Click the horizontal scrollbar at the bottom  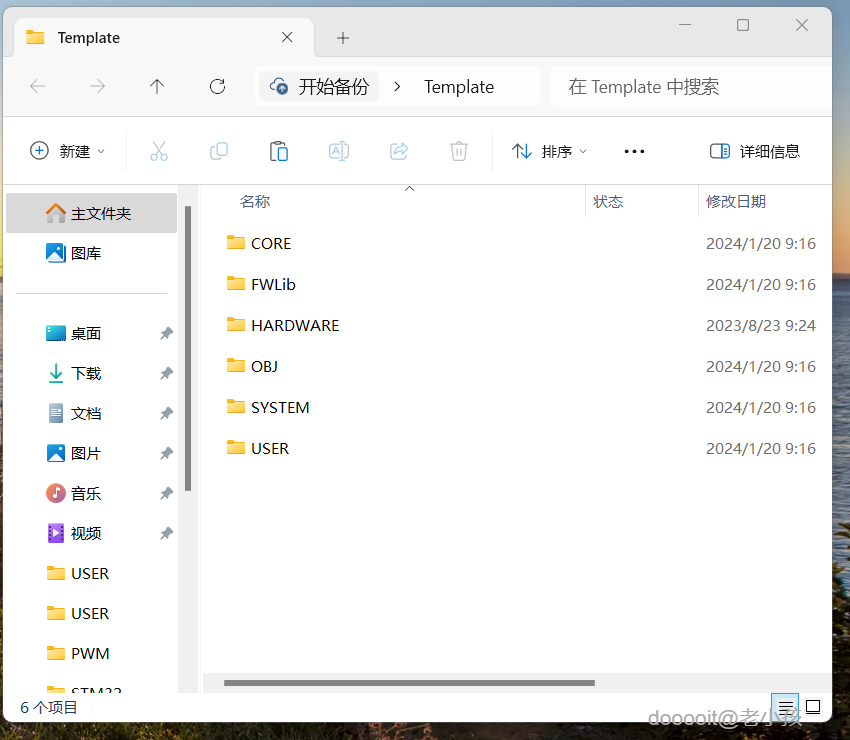point(410,683)
